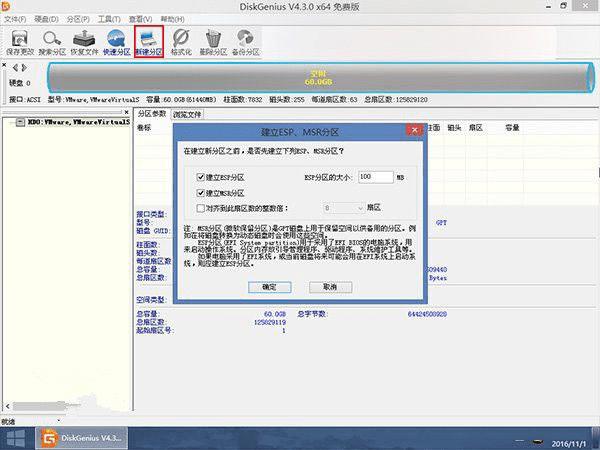This screenshot has height=450, width=600.
Task: Click the sector column header
Action: [476, 127]
